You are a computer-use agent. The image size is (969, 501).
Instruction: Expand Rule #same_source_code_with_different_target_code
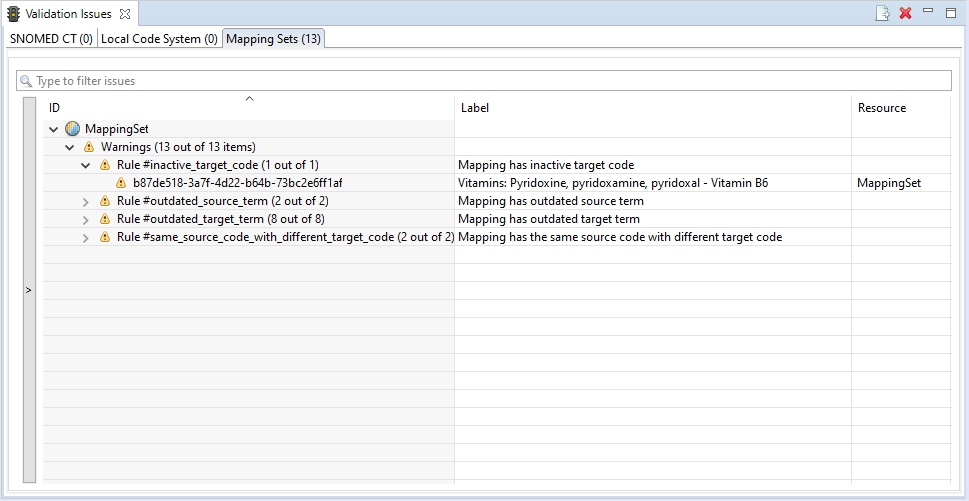click(86, 237)
